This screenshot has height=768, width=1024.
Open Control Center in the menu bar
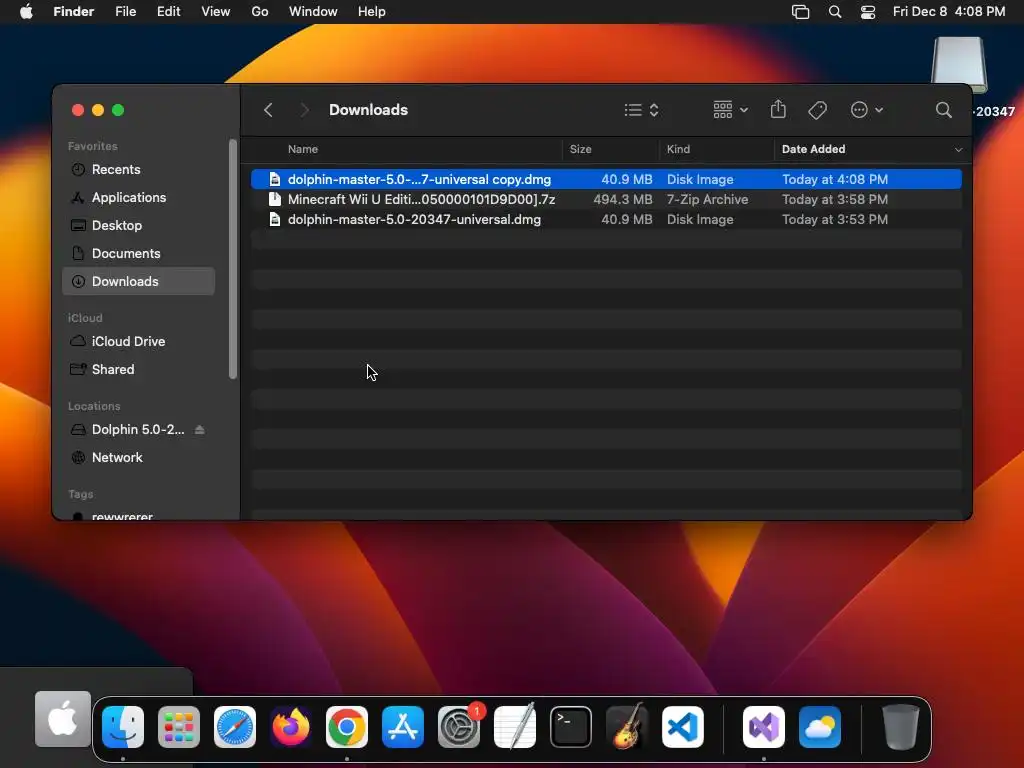pos(868,12)
